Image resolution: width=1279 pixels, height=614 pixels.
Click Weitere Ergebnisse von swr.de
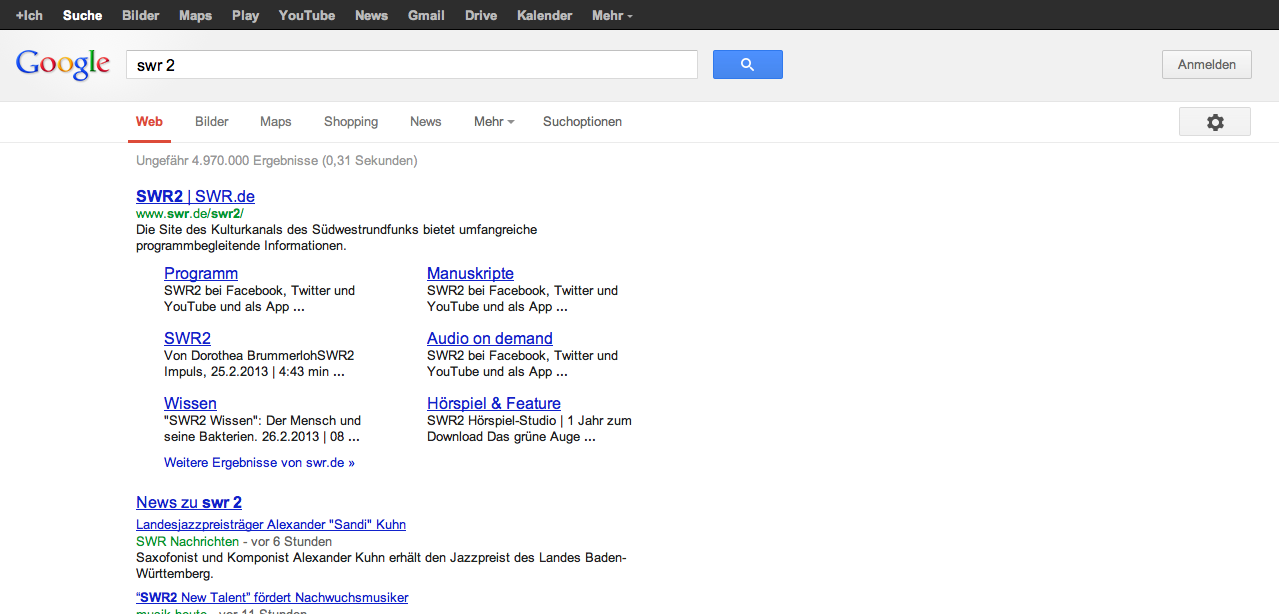tap(259, 463)
